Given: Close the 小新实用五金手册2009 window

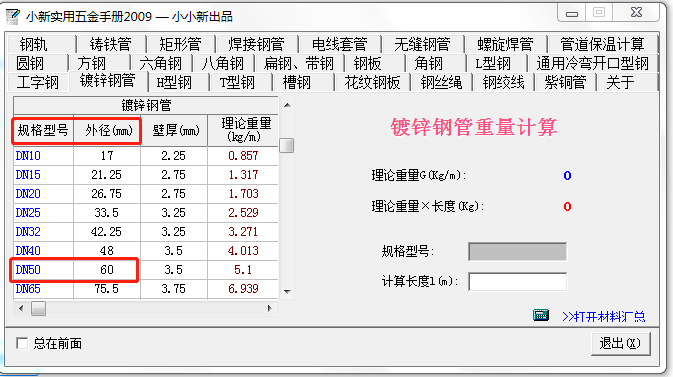Looking at the screenshot, I should (x=636, y=13).
